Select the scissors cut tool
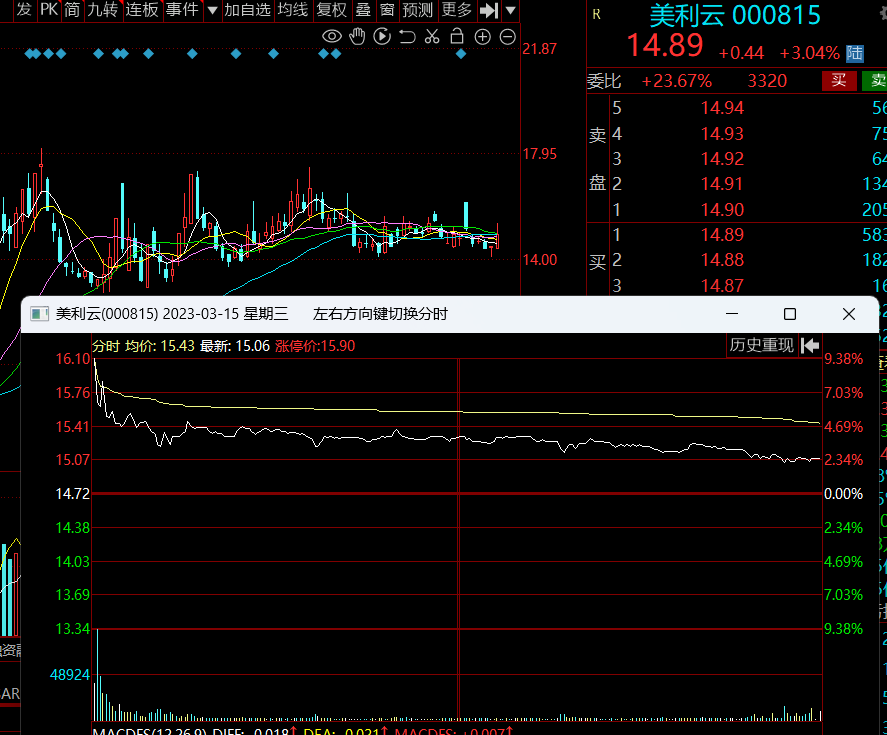 432,37
